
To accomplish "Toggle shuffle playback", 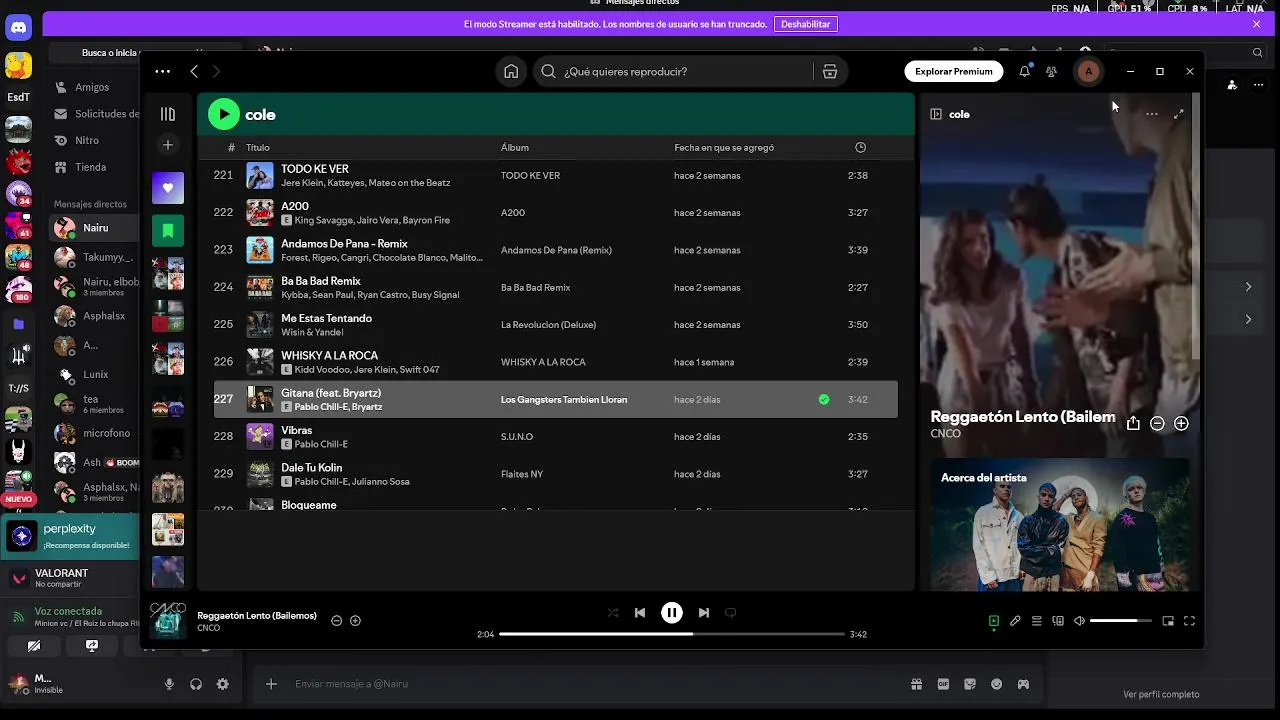I will click(613, 612).
